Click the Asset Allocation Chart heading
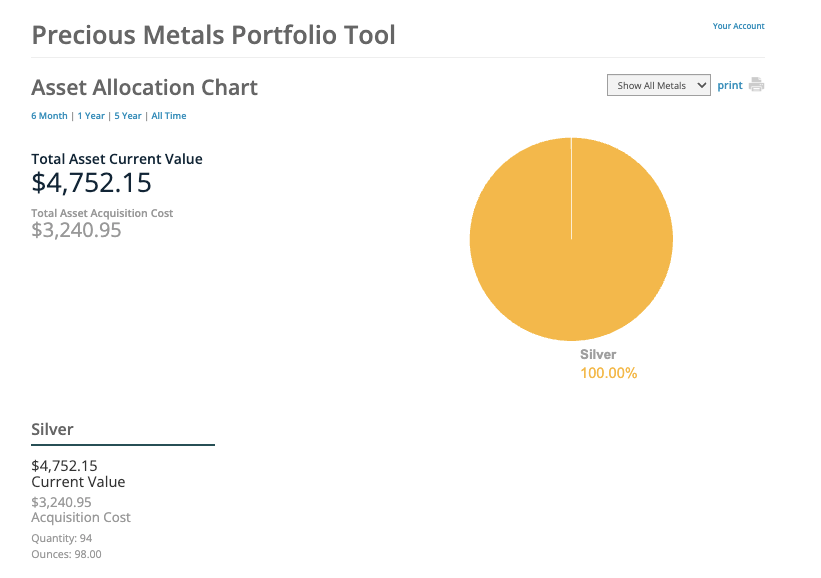Viewport: 821px width, 578px height. pos(145,87)
